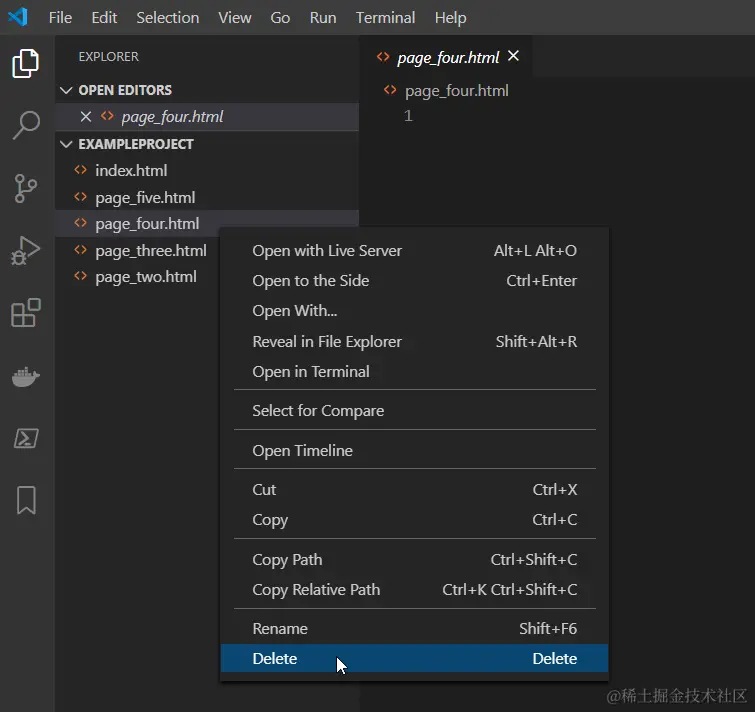Select page_three.html in the file tree
This screenshot has height=712, width=755.
(137, 250)
